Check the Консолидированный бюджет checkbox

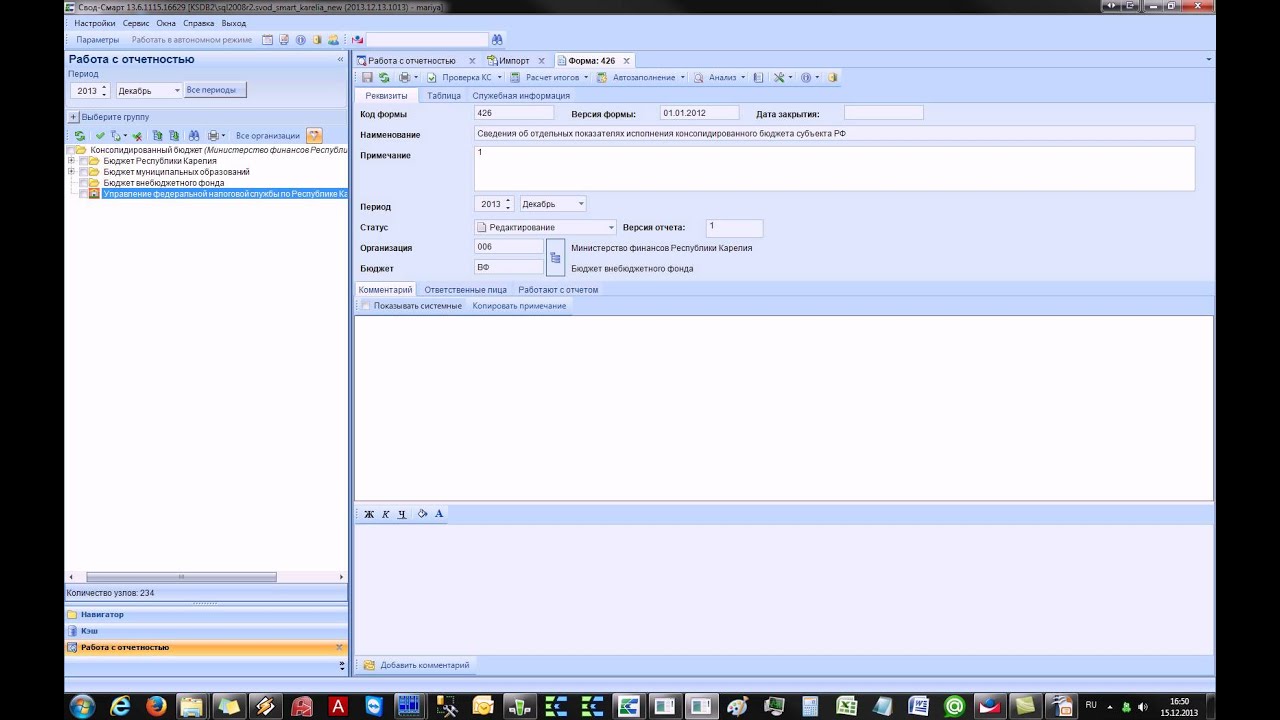71,150
